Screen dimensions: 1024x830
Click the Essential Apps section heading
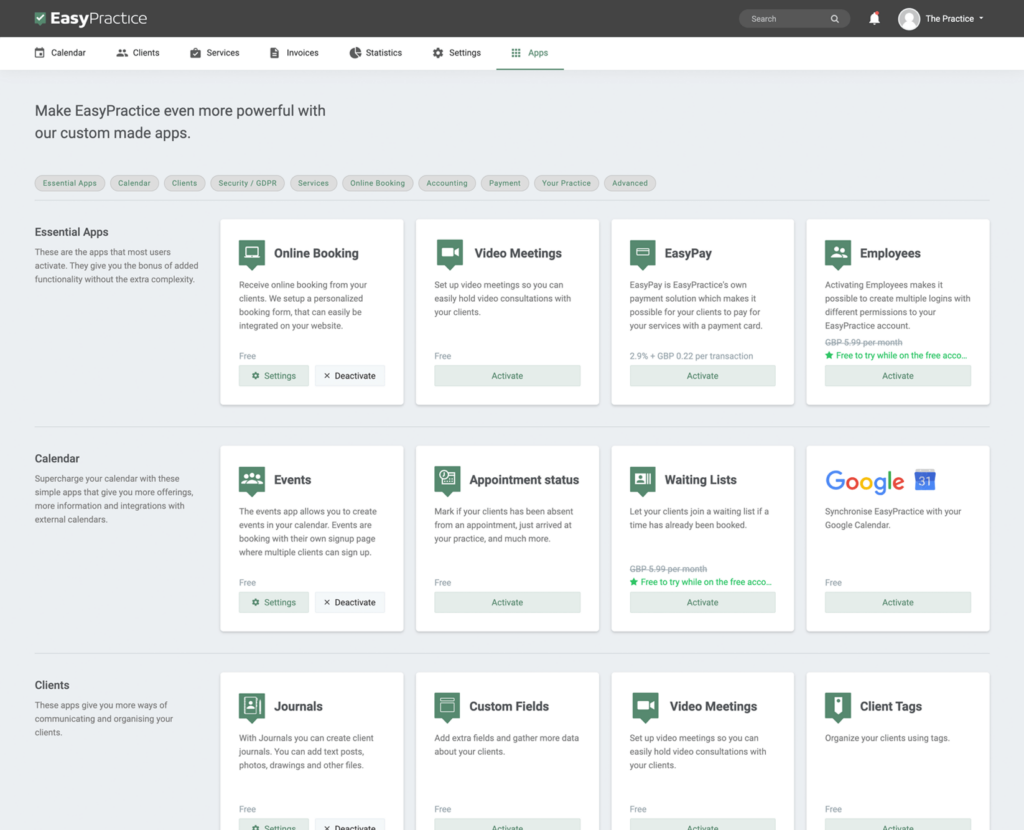(71, 232)
